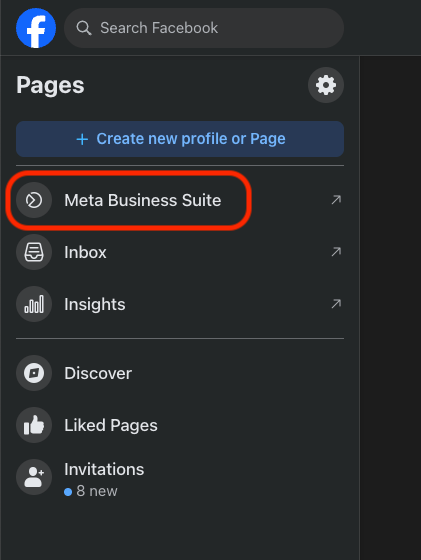Click the Discover compass icon
The width and height of the screenshot is (421, 560).
34,373
